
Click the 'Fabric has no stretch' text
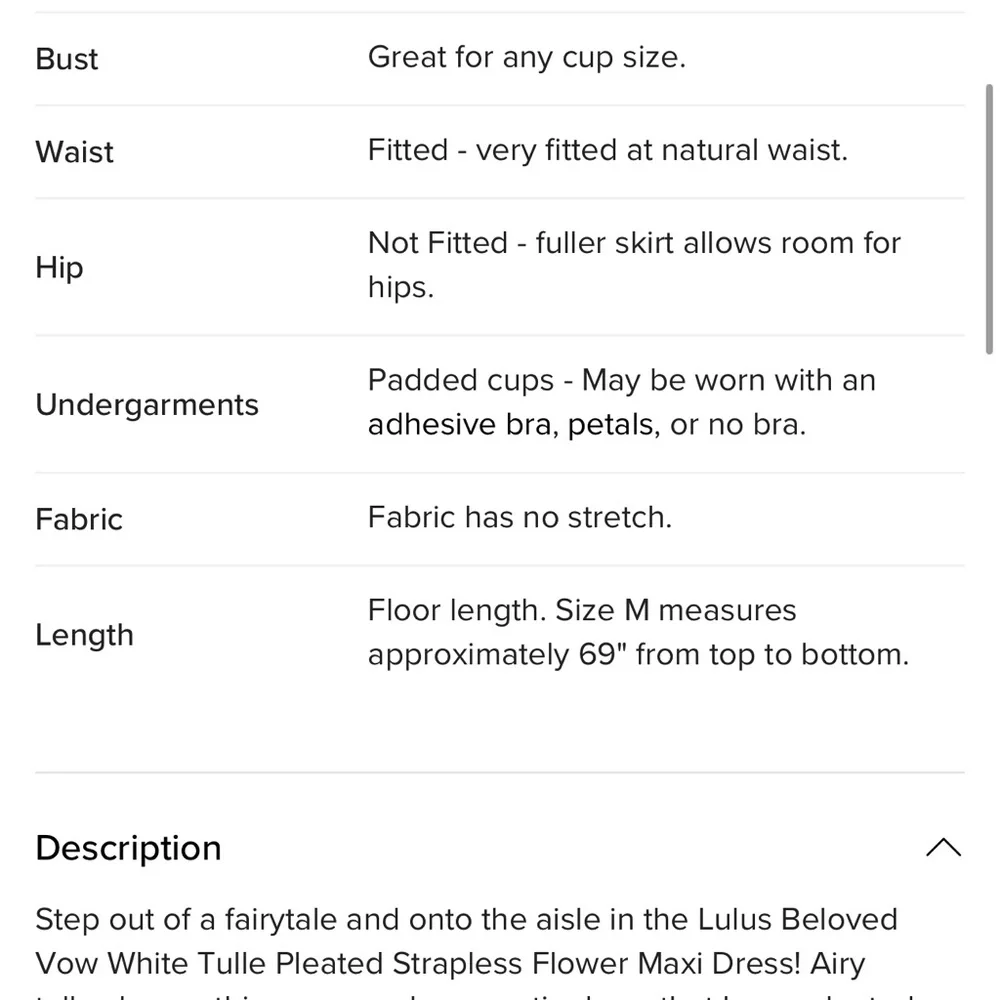pyautogui.click(x=519, y=517)
